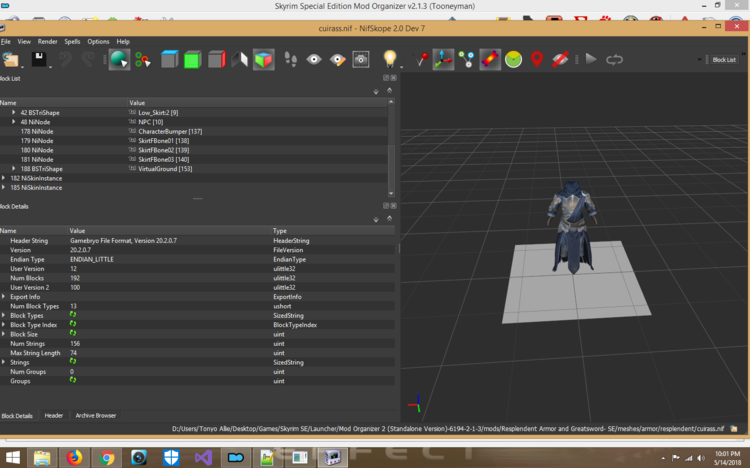Open the Render menu
This screenshot has width=750, height=468.
pyautogui.click(x=47, y=42)
